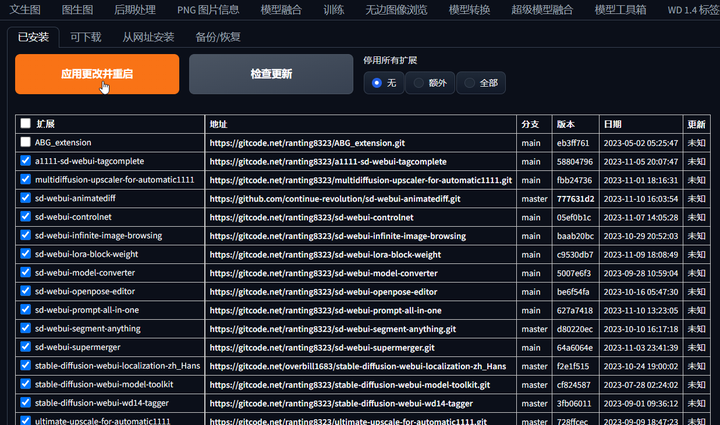Select 额外 radio option

click(x=430, y=83)
